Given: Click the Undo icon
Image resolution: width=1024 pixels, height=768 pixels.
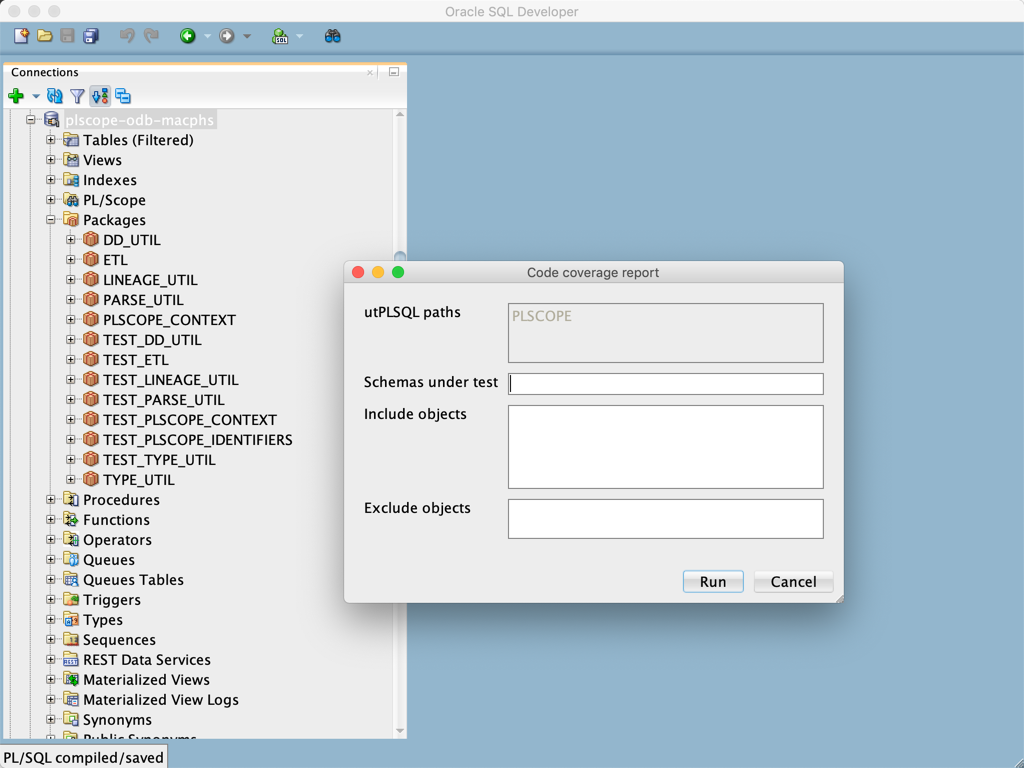Looking at the screenshot, I should click(x=127, y=35).
